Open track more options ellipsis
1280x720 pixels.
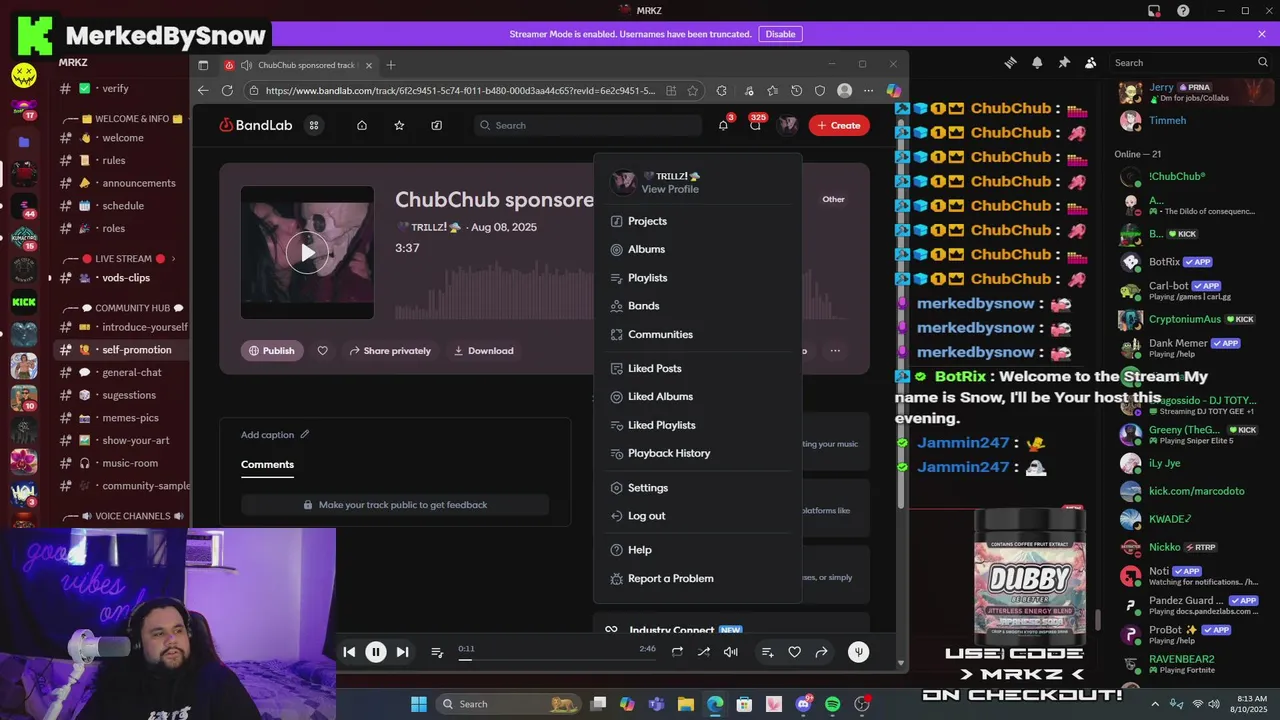[835, 351]
